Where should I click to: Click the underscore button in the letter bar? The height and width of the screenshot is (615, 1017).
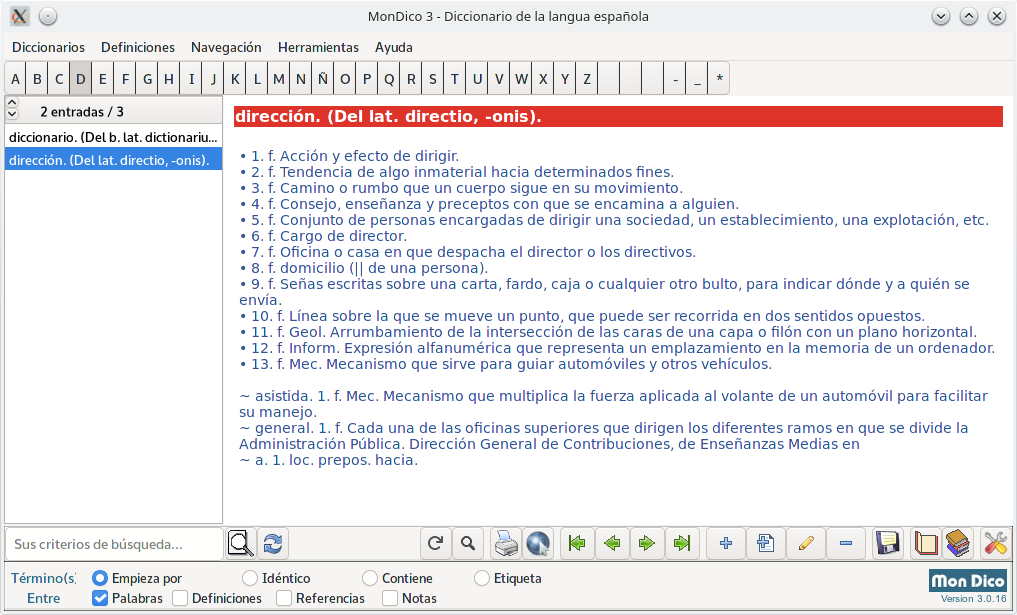click(x=697, y=79)
